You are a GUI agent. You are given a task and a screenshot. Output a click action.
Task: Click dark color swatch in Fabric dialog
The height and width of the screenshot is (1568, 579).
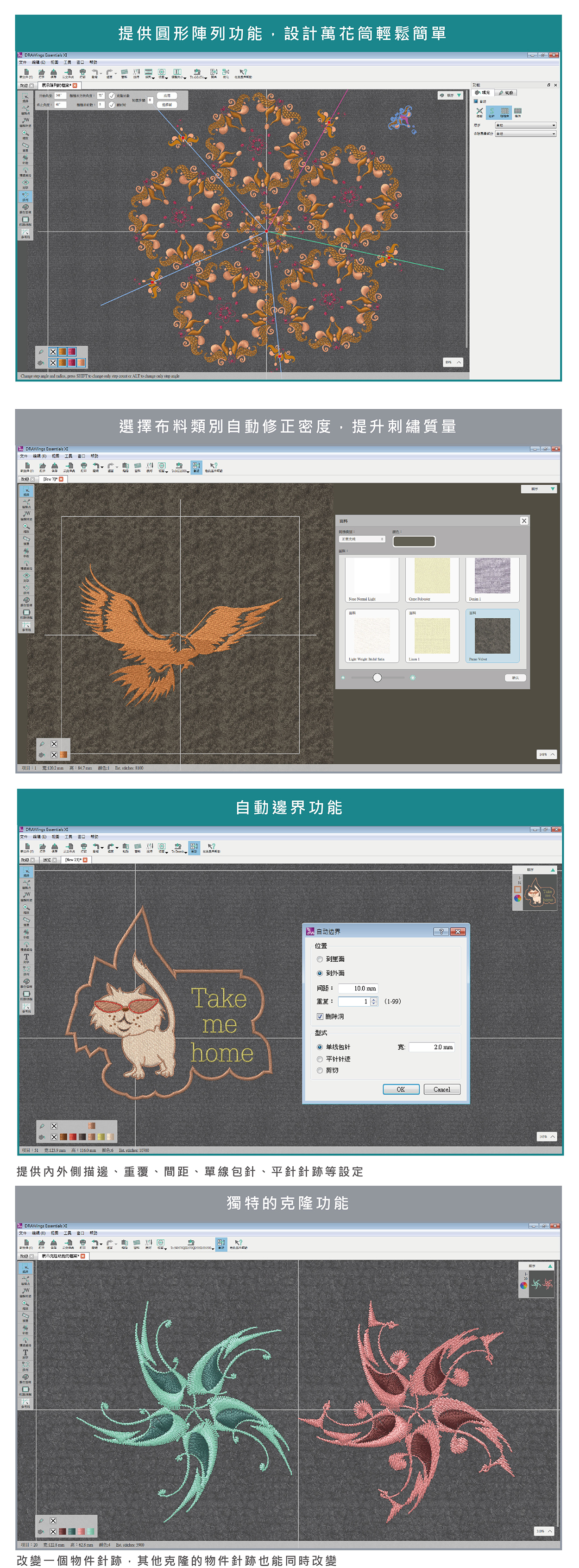tap(414, 542)
